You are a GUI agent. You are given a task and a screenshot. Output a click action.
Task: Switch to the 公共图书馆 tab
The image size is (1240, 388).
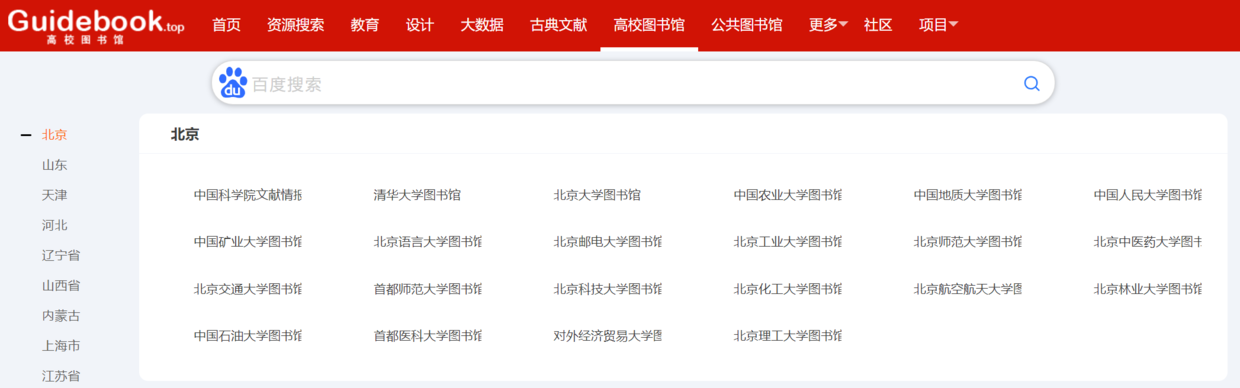tap(747, 25)
